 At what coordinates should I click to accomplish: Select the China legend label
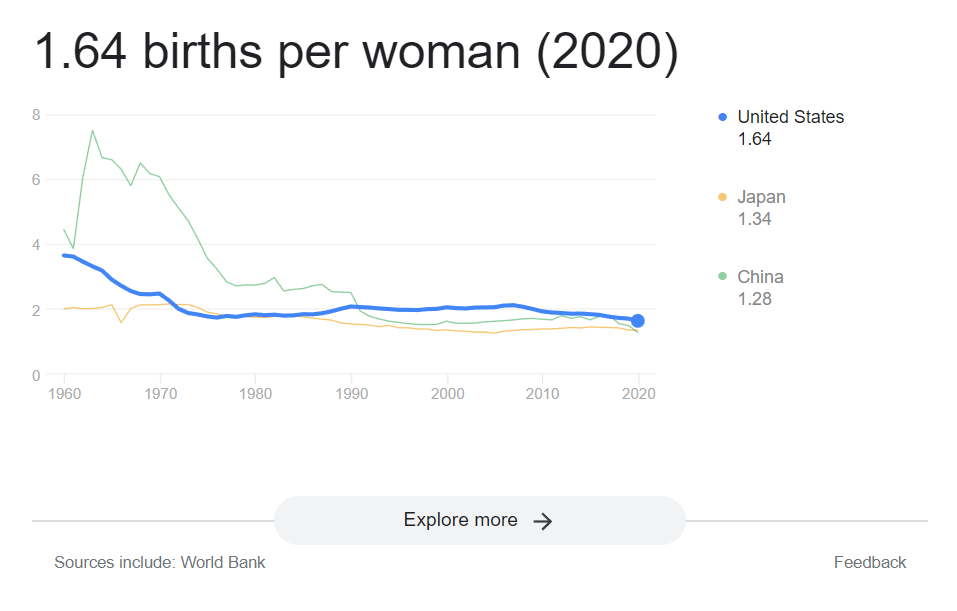click(x=760, y=277)
